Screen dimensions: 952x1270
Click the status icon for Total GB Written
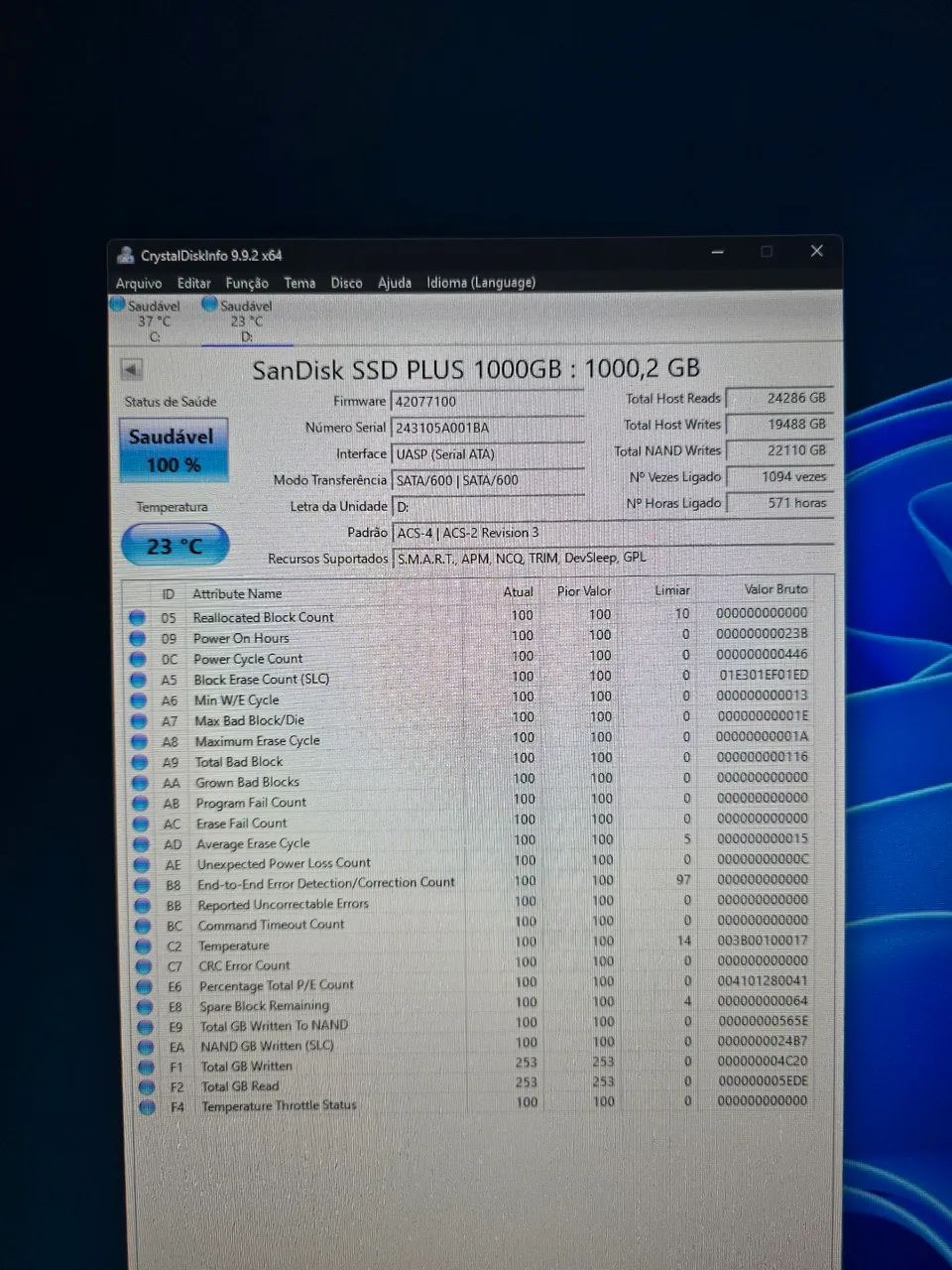point(148,1068)
